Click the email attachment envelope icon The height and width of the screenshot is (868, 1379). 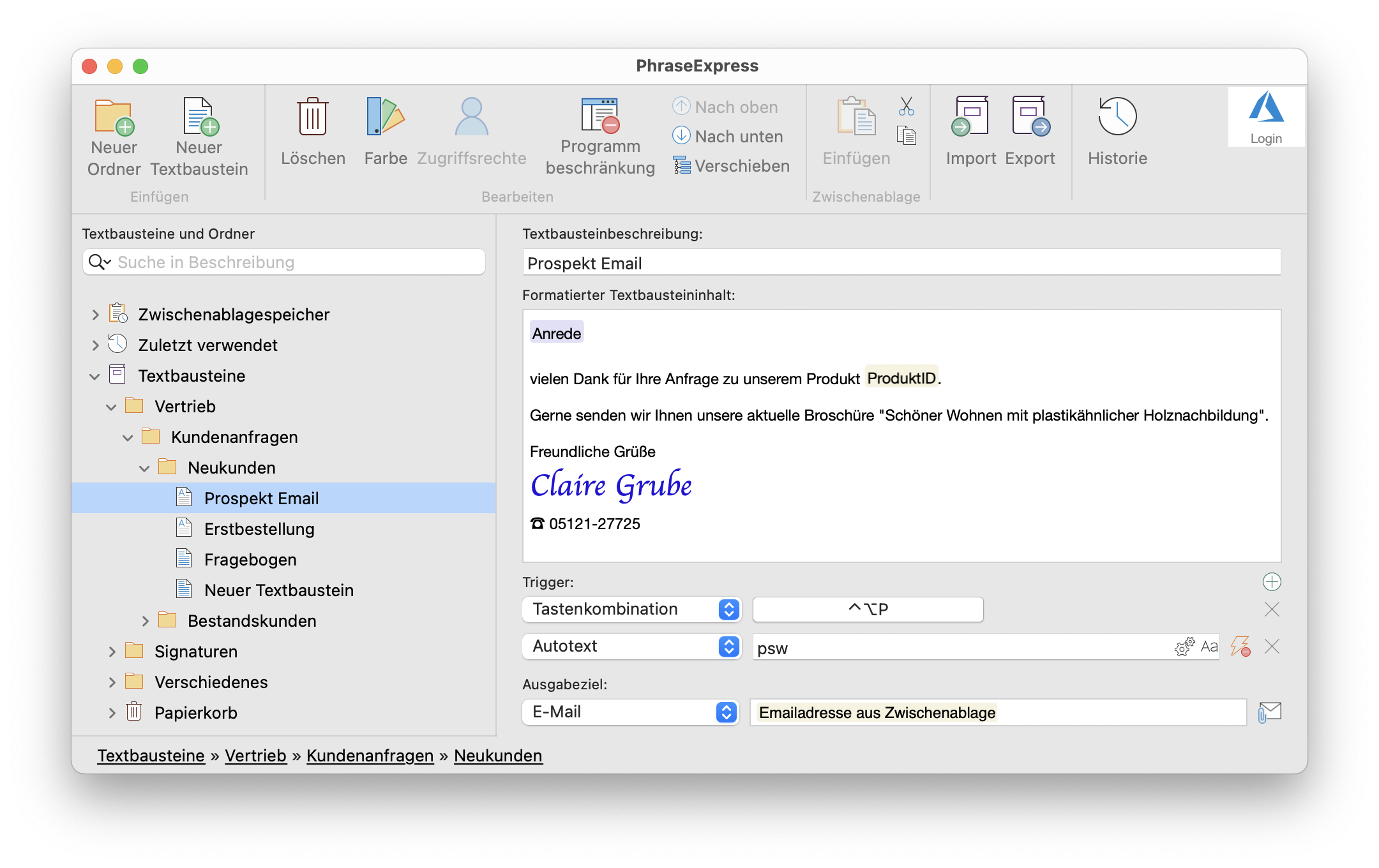tap(1270, 712)
